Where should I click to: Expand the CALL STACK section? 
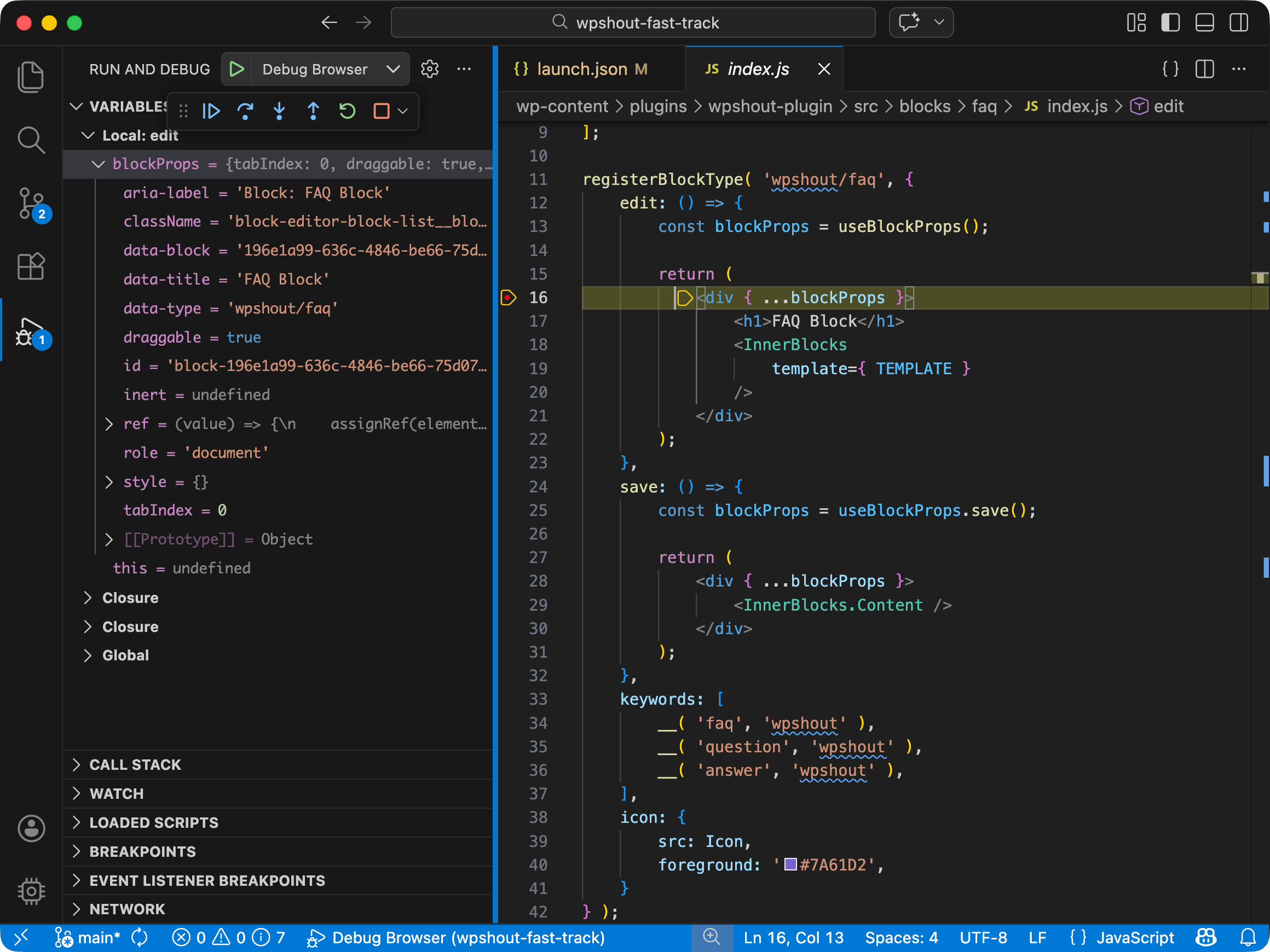click(x=135, y=764)
